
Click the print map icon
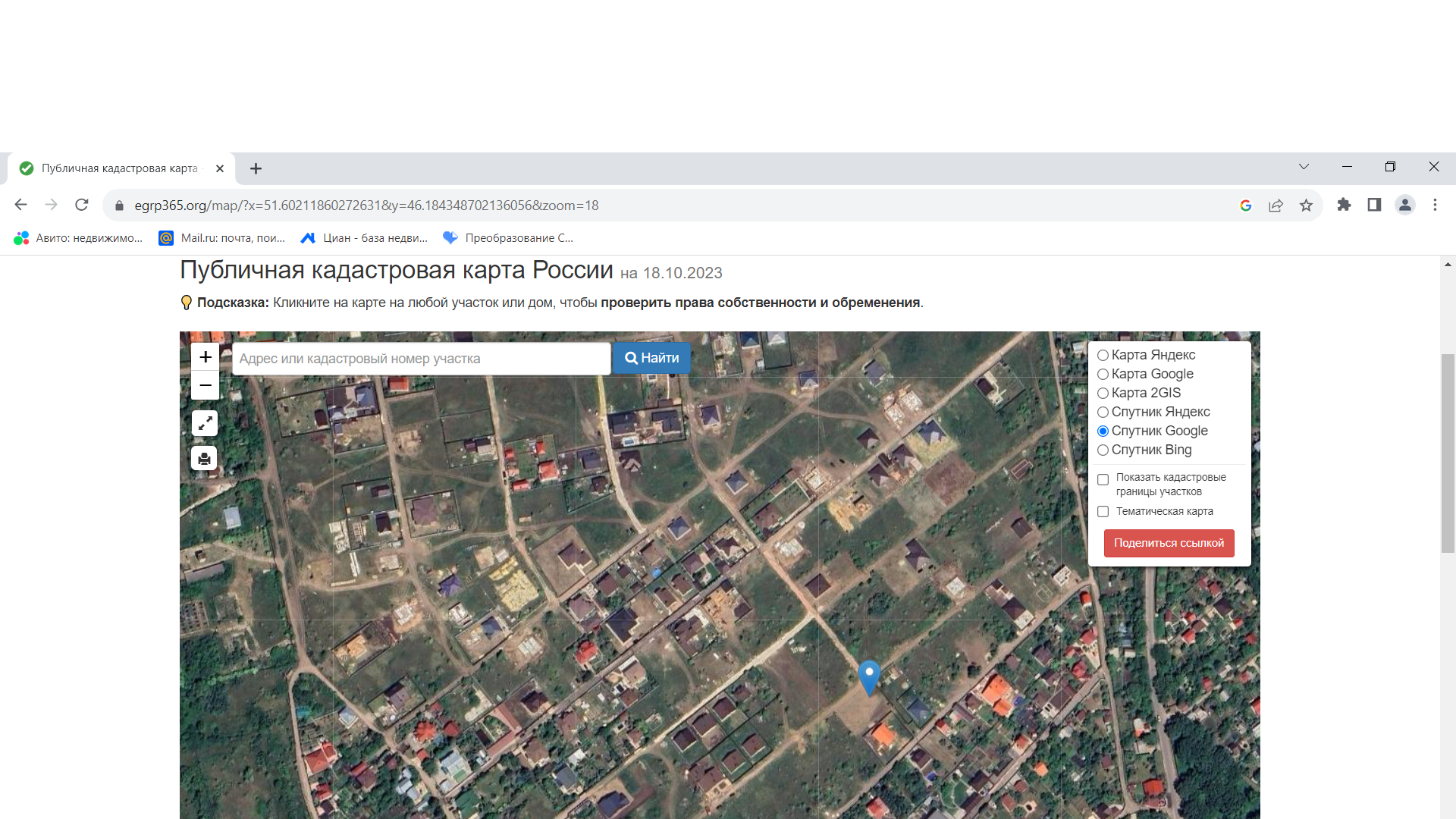[x=205, y=459]
